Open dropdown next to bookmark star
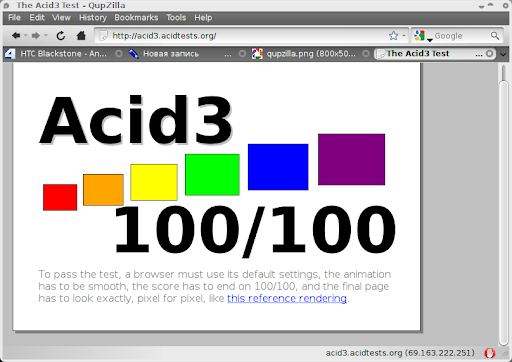 (x=404, y=35)
